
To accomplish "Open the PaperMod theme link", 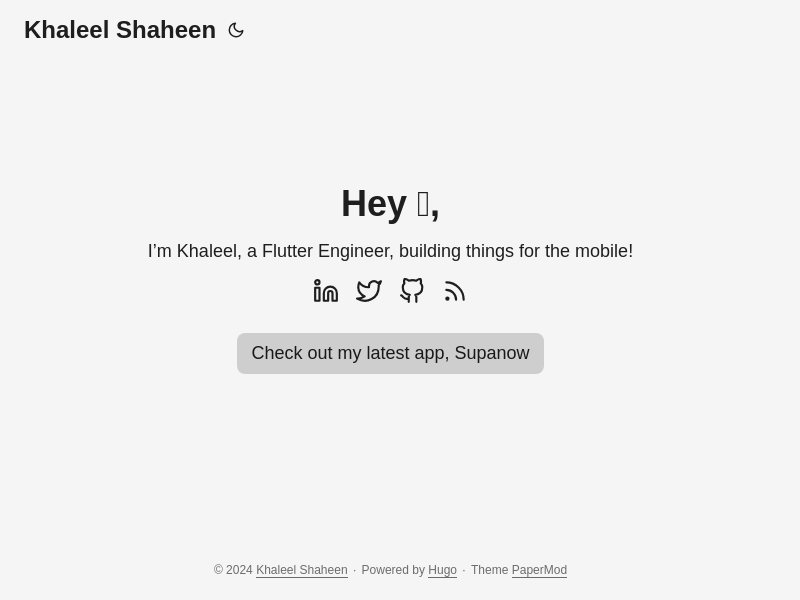I will pos(539,570).
